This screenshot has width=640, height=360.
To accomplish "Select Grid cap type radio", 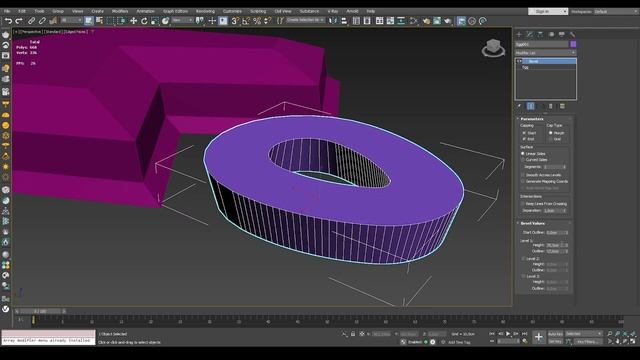I will tap(551, 139).
